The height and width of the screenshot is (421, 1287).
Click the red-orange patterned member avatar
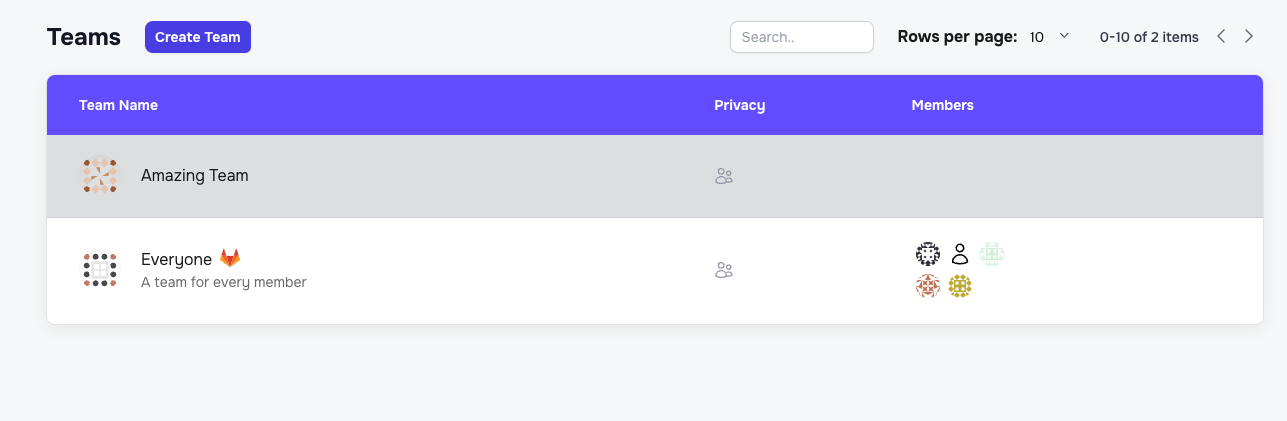(928, 287)
